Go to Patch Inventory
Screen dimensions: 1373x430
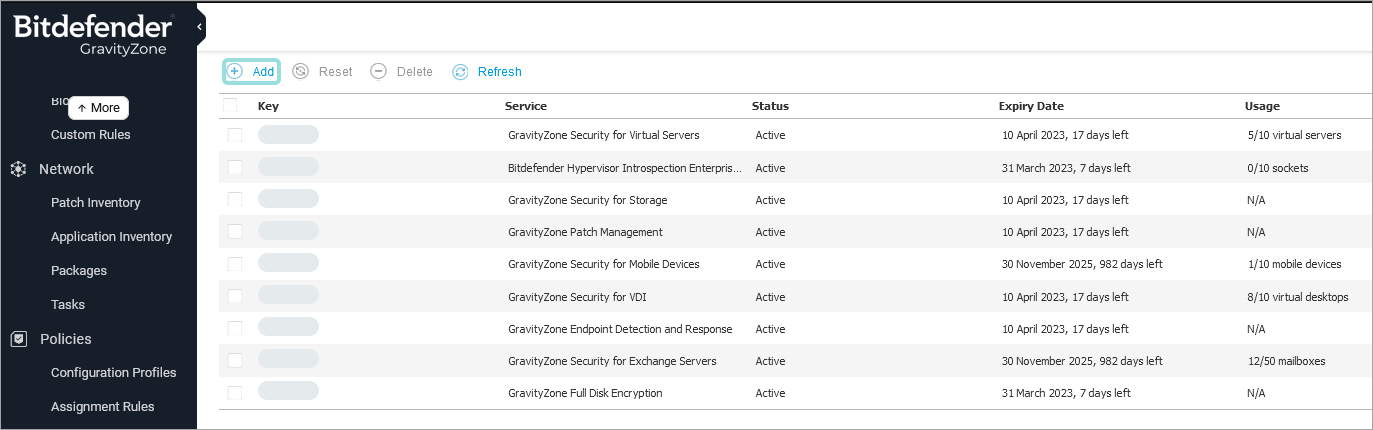click(x=96, y=203)
